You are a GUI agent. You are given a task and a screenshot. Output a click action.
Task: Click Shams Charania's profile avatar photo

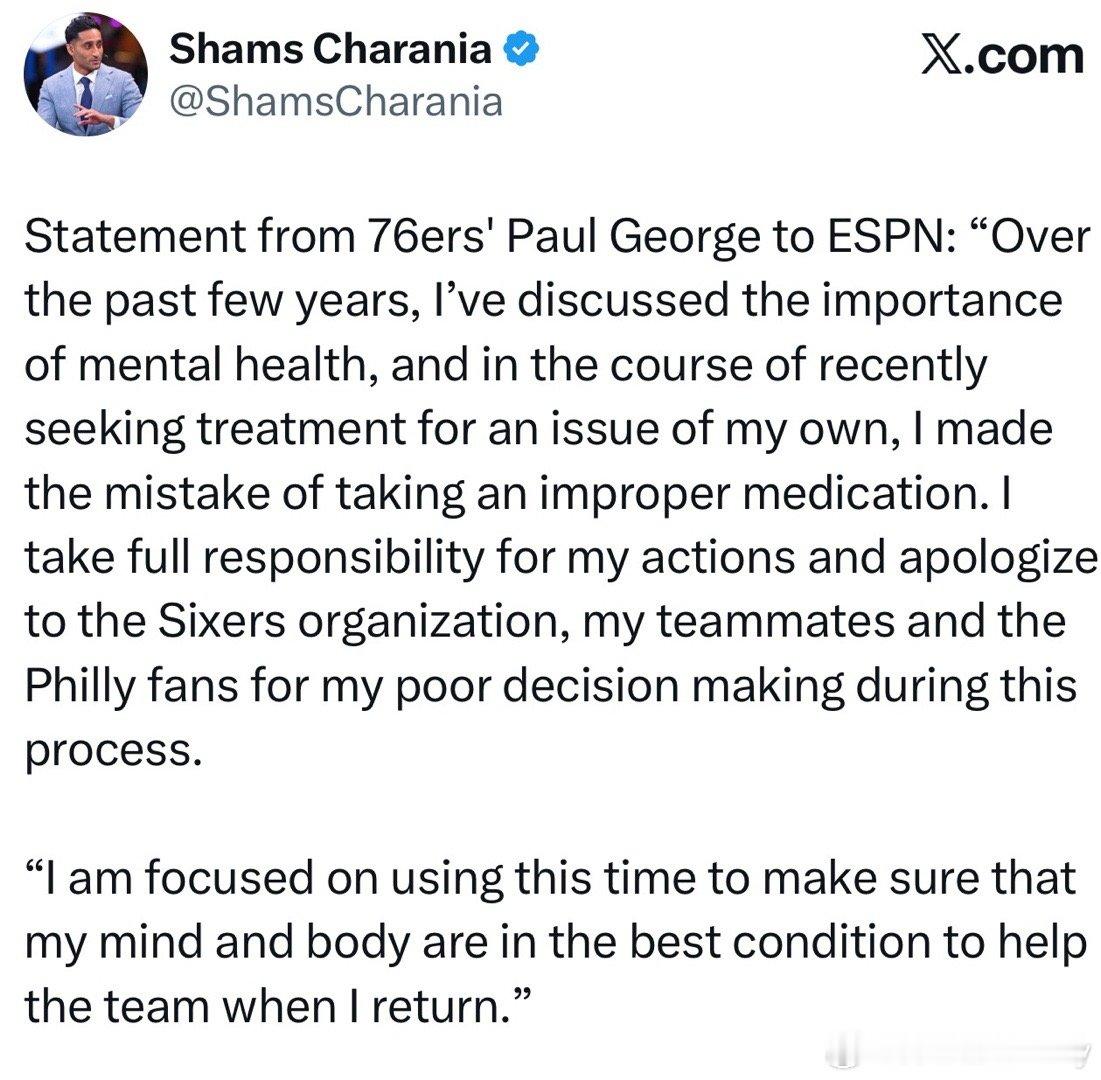click(85, 75)
